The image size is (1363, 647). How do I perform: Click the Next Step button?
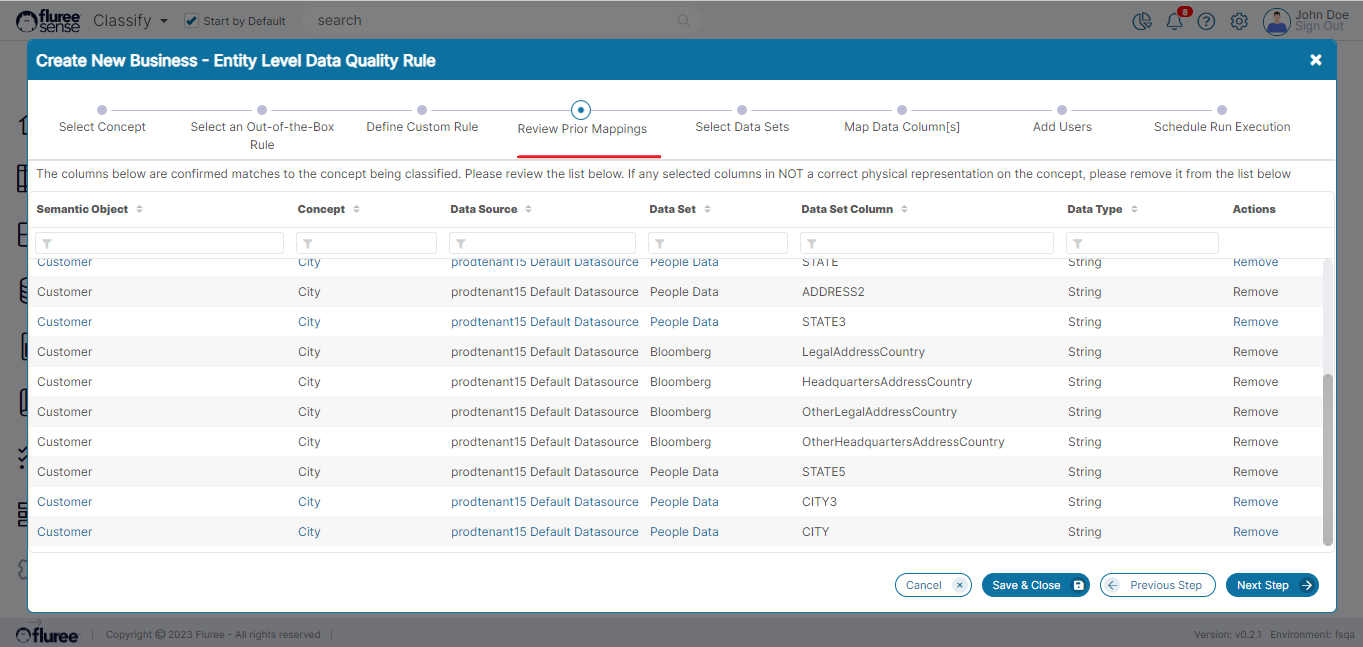tap(1271, 585)
